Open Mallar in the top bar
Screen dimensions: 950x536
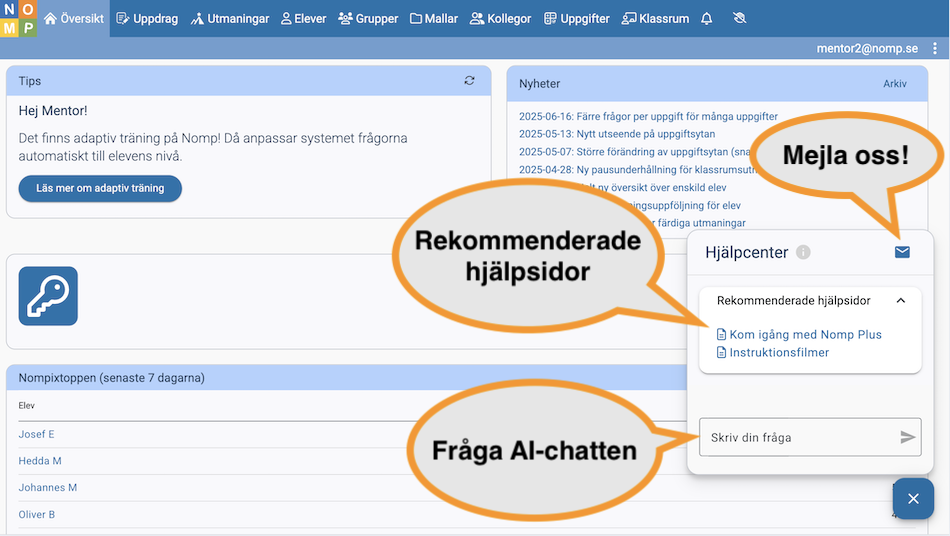pos(434,19)
